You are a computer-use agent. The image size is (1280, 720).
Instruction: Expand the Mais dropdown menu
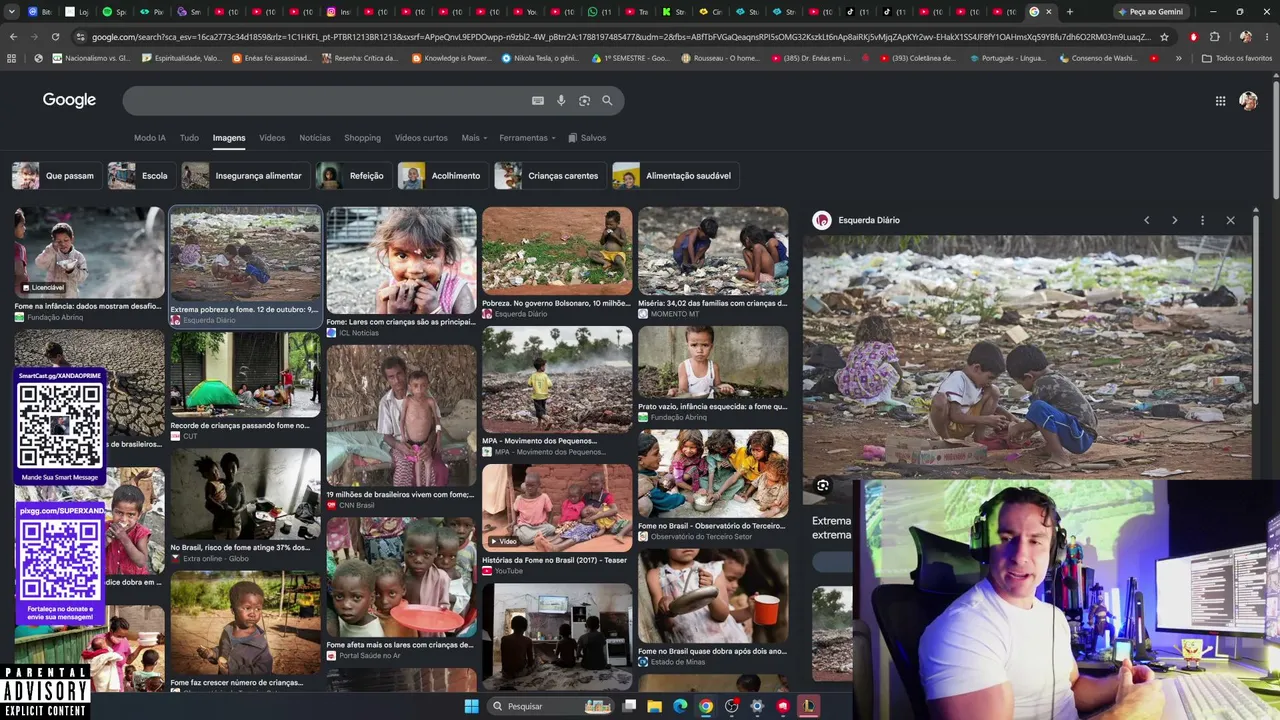point(474,138)
